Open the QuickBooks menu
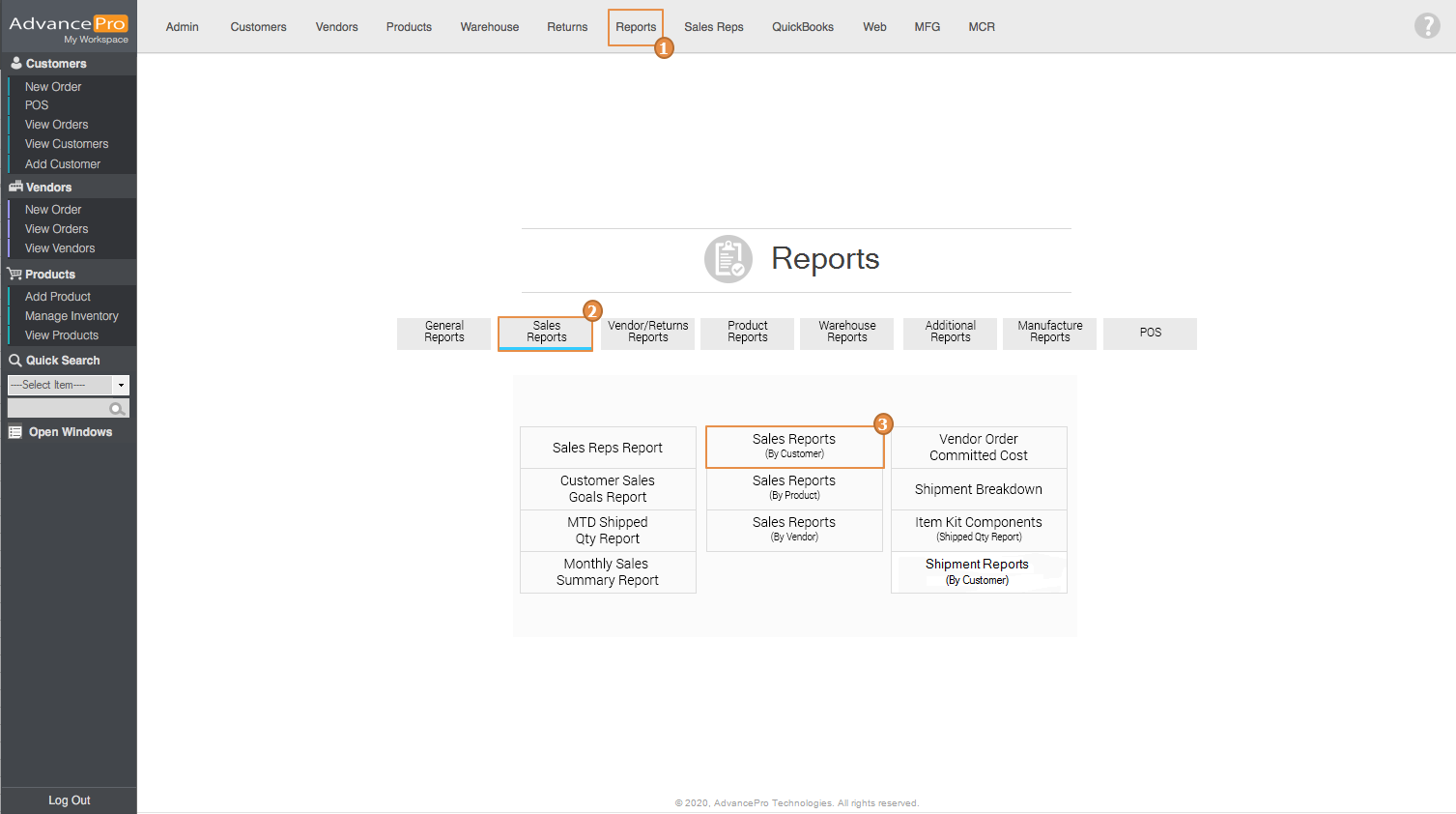The height and width of the screenshot is (814, 1456). click(x=802, y=27)
